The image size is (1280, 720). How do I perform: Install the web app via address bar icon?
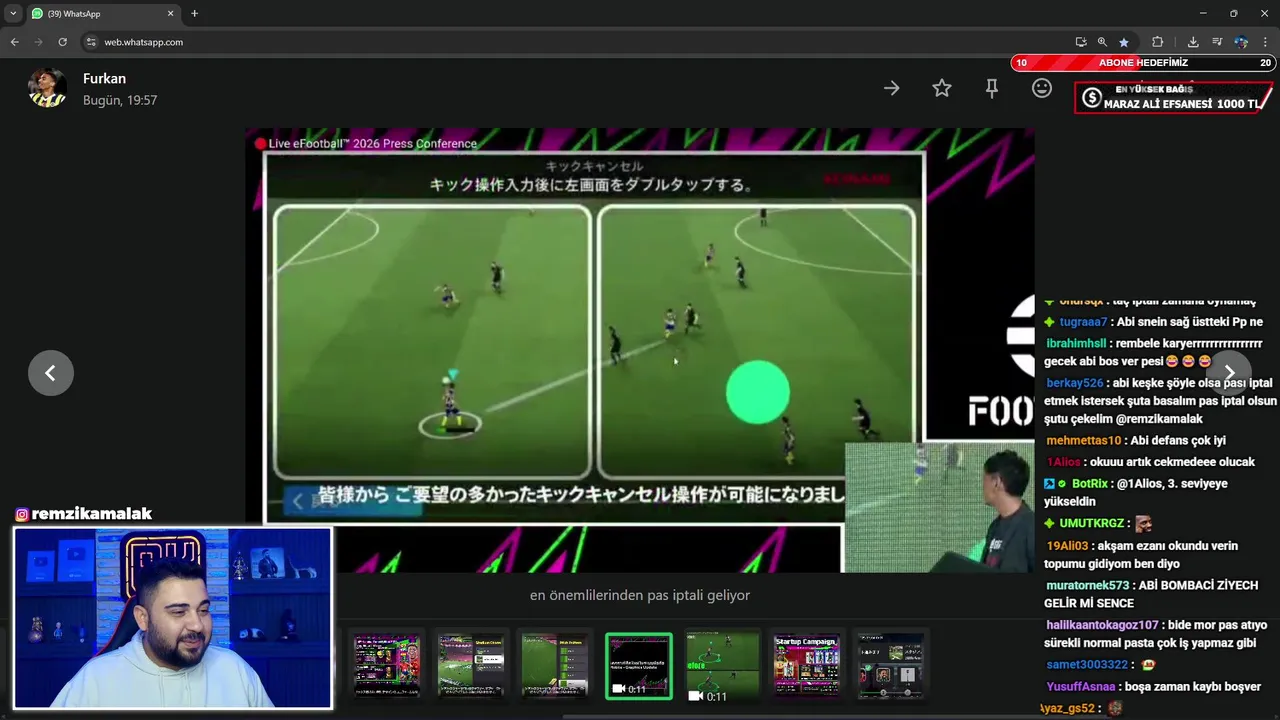(1081, 42)
